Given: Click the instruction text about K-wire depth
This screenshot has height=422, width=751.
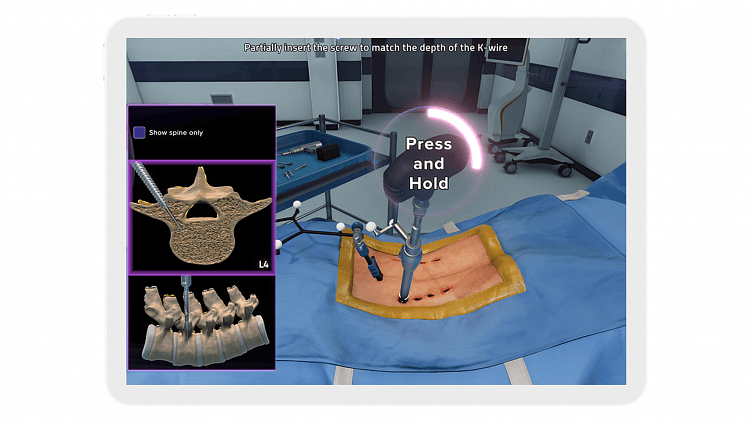Looking at the screenshot, I should click(376, 48).
